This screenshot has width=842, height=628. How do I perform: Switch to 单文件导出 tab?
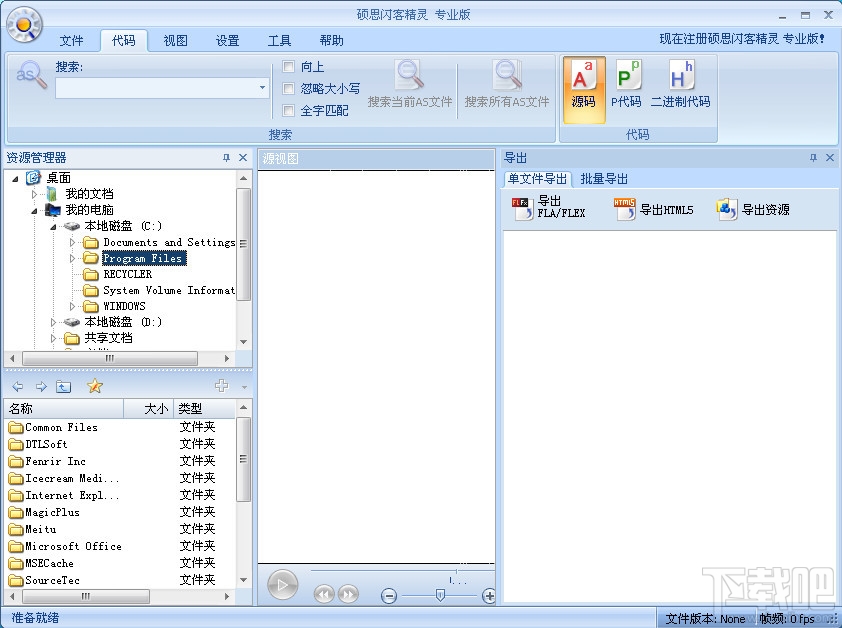click(x=538, y=179)
